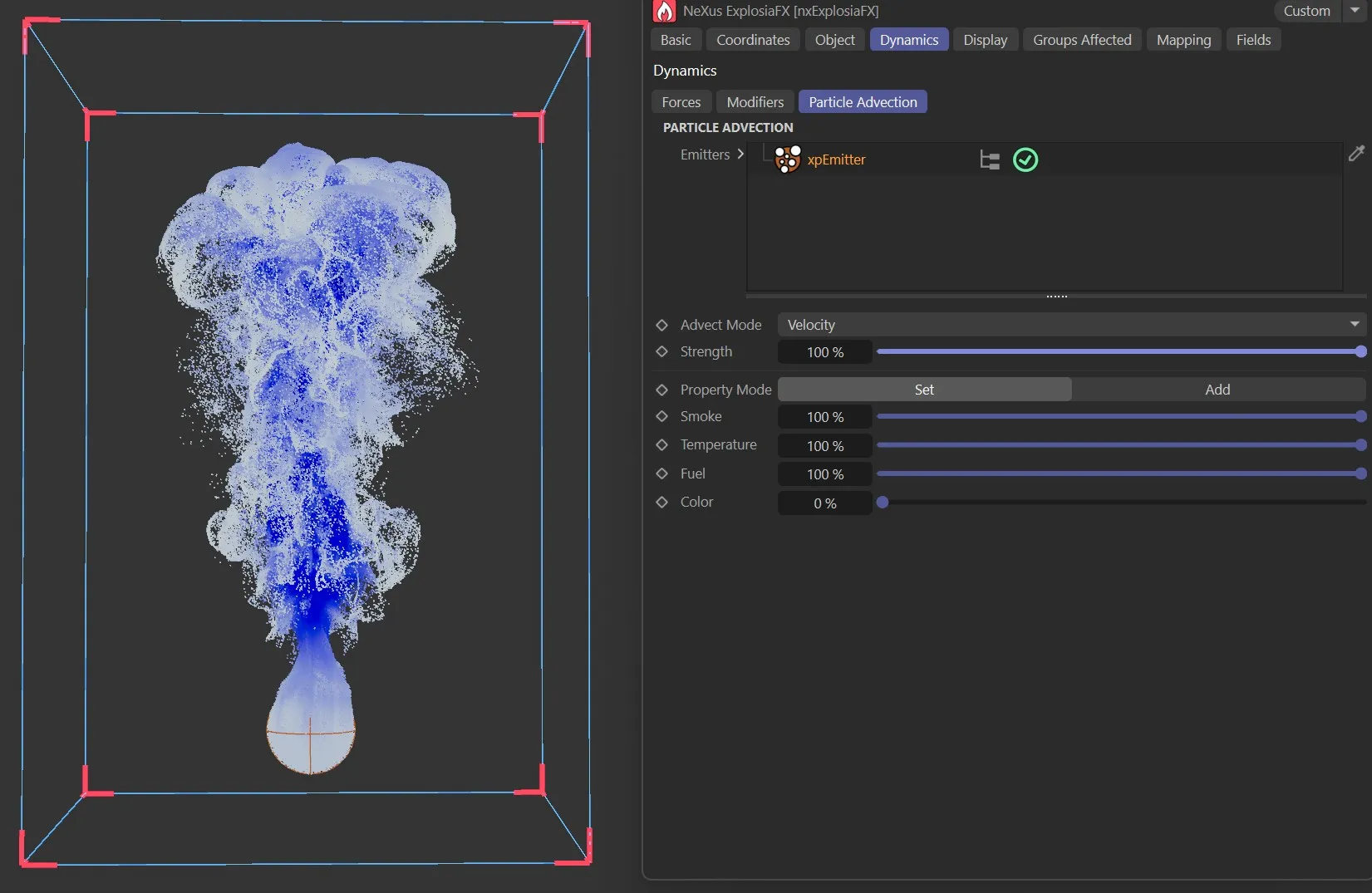Viewport: 1372px width, 893px height.
Task: Switch Property Mode to Add
Action: 1217,389
